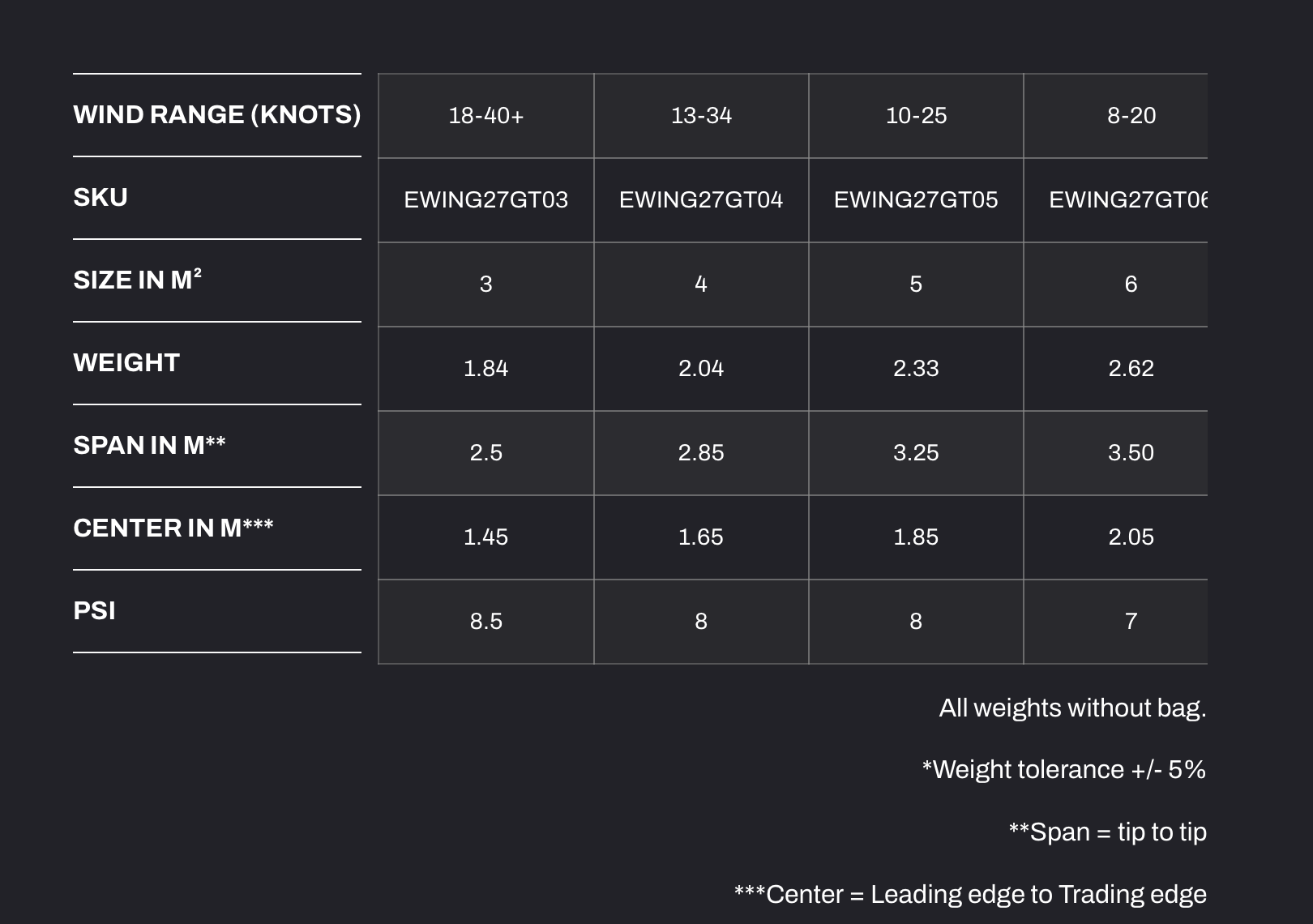Select the PSI row label
The width and height of the screenshot is (1313, 924).
click(94, 610)
